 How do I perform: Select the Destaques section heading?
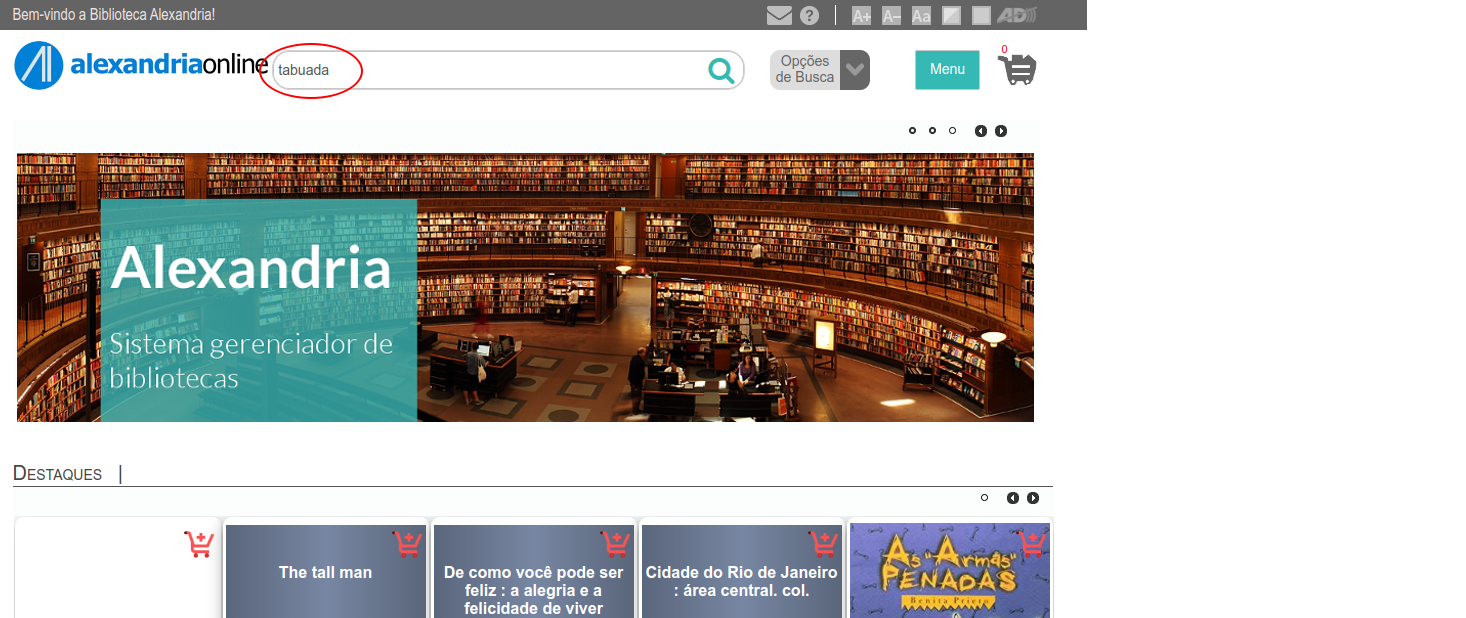[x=57, y=474]
